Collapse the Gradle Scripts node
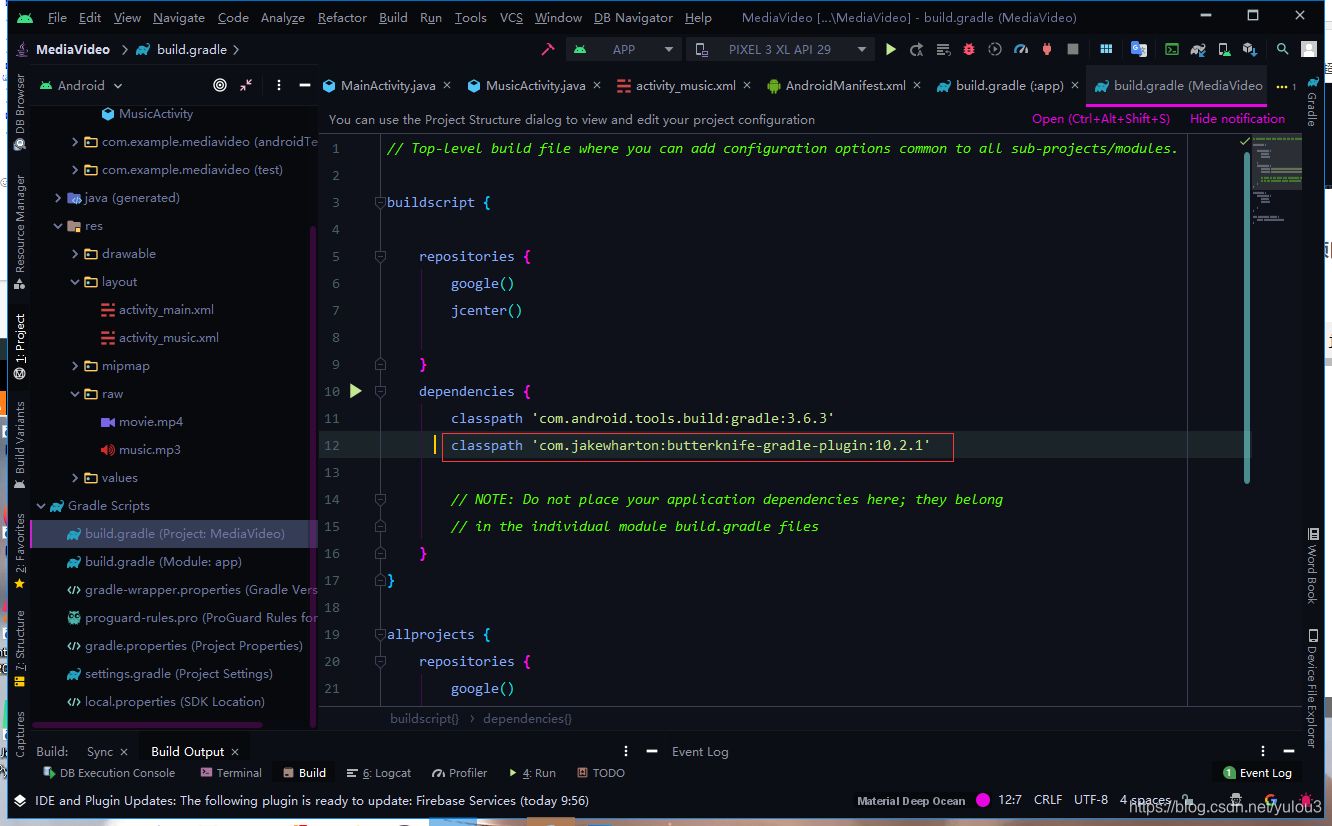 tap(41, 506)
